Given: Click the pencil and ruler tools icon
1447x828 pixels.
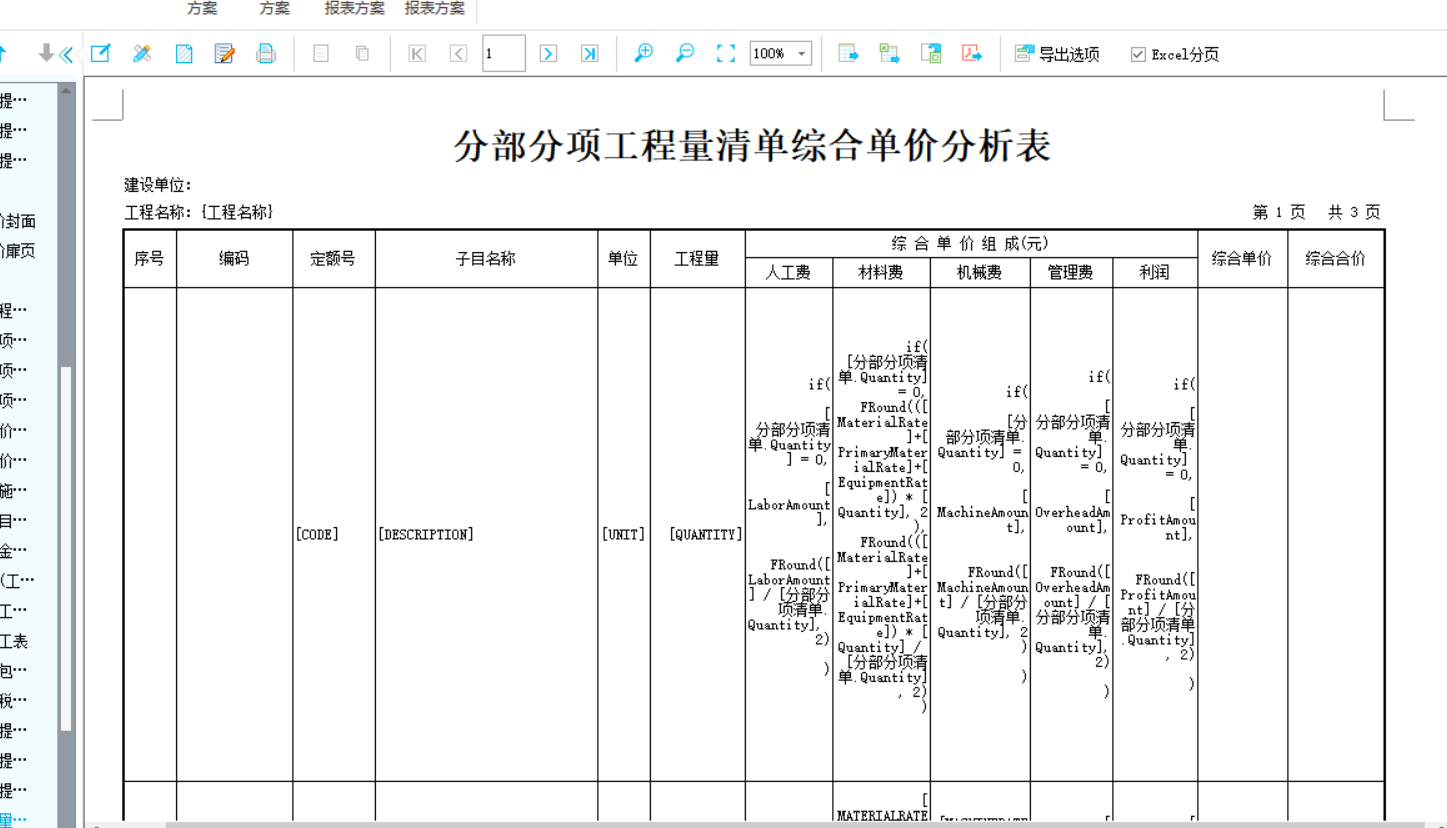Looking at the screenshot, I should click(142, 53).
